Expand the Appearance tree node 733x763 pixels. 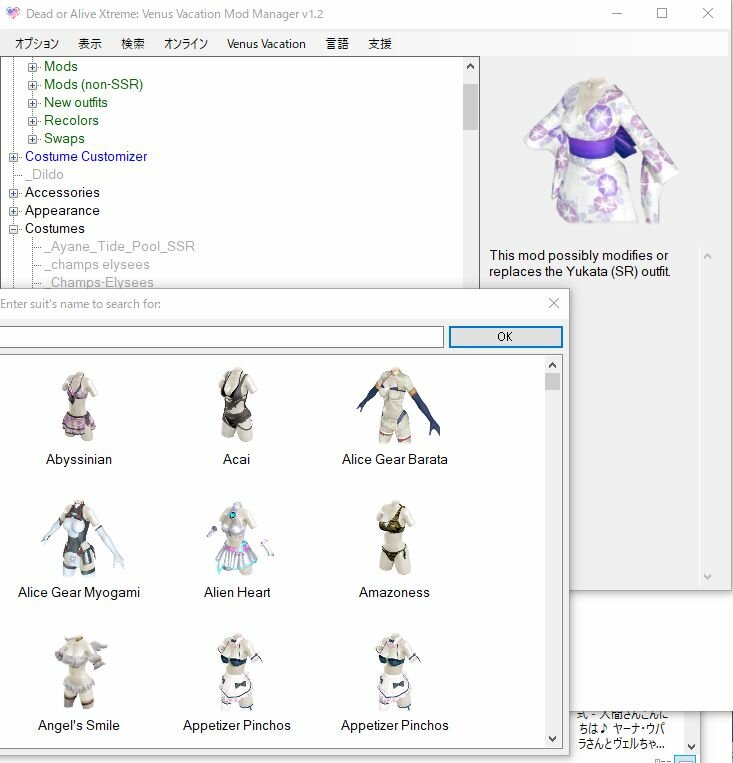pyautogui.click(x=14, y=211)
